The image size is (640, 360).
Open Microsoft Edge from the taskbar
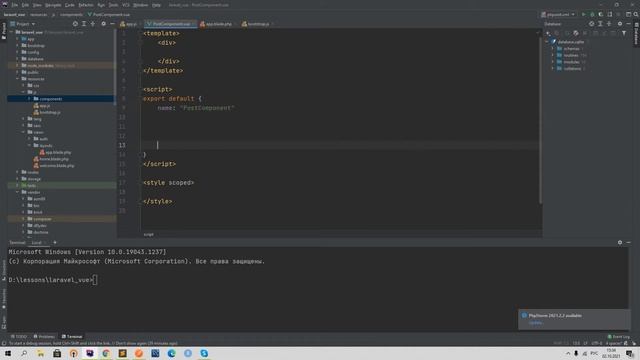coord(171,353)
